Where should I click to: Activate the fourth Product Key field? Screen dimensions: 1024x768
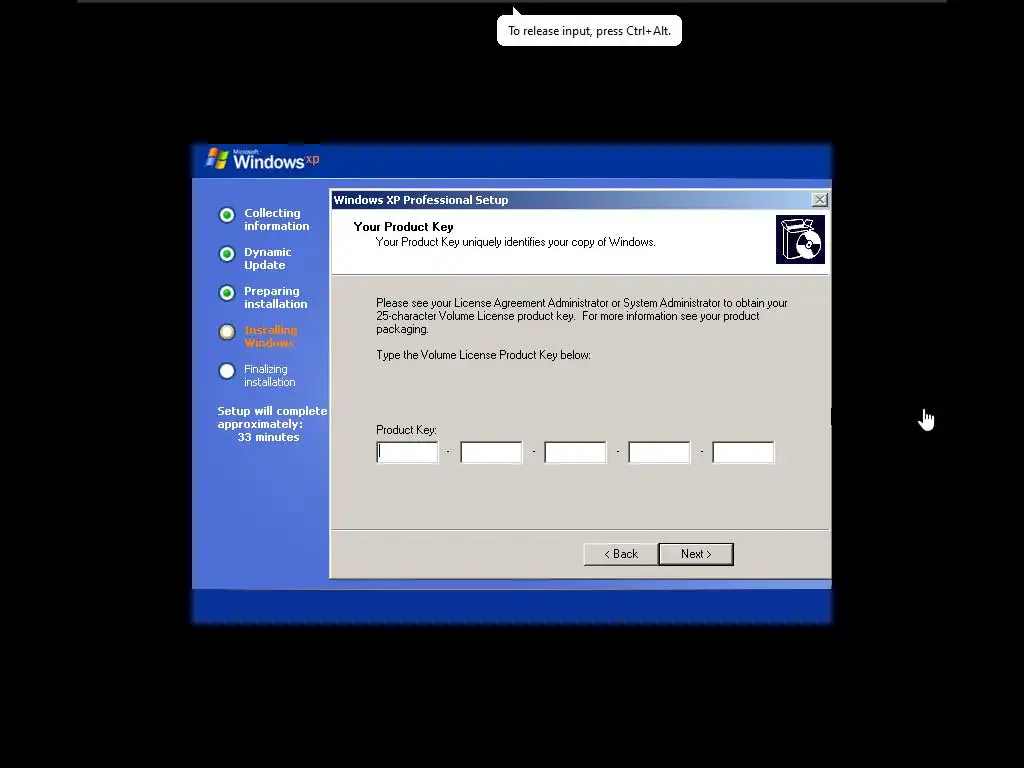(x=659, y=452)
